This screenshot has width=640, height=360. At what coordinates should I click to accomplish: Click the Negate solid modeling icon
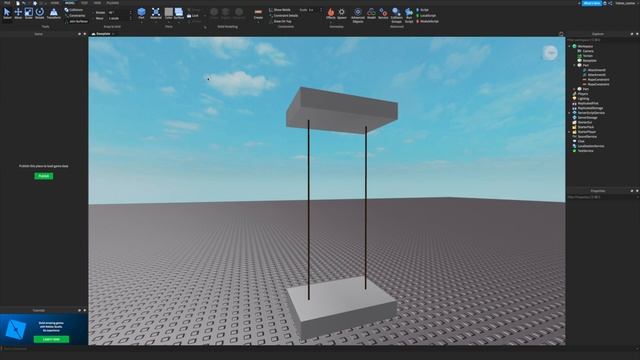coord(225,13)
